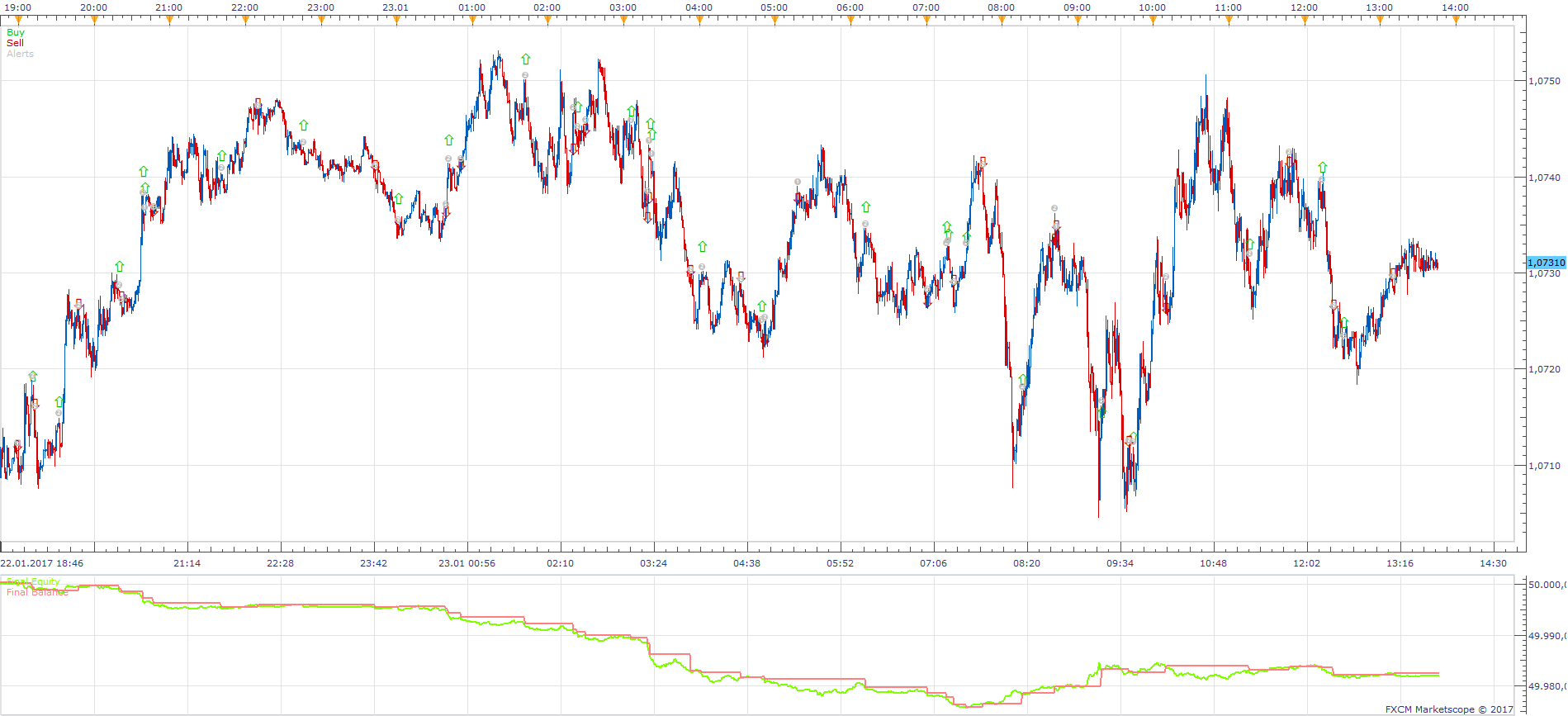Click the green Buy legend label

pyautogui.click(x=16, y=33)
